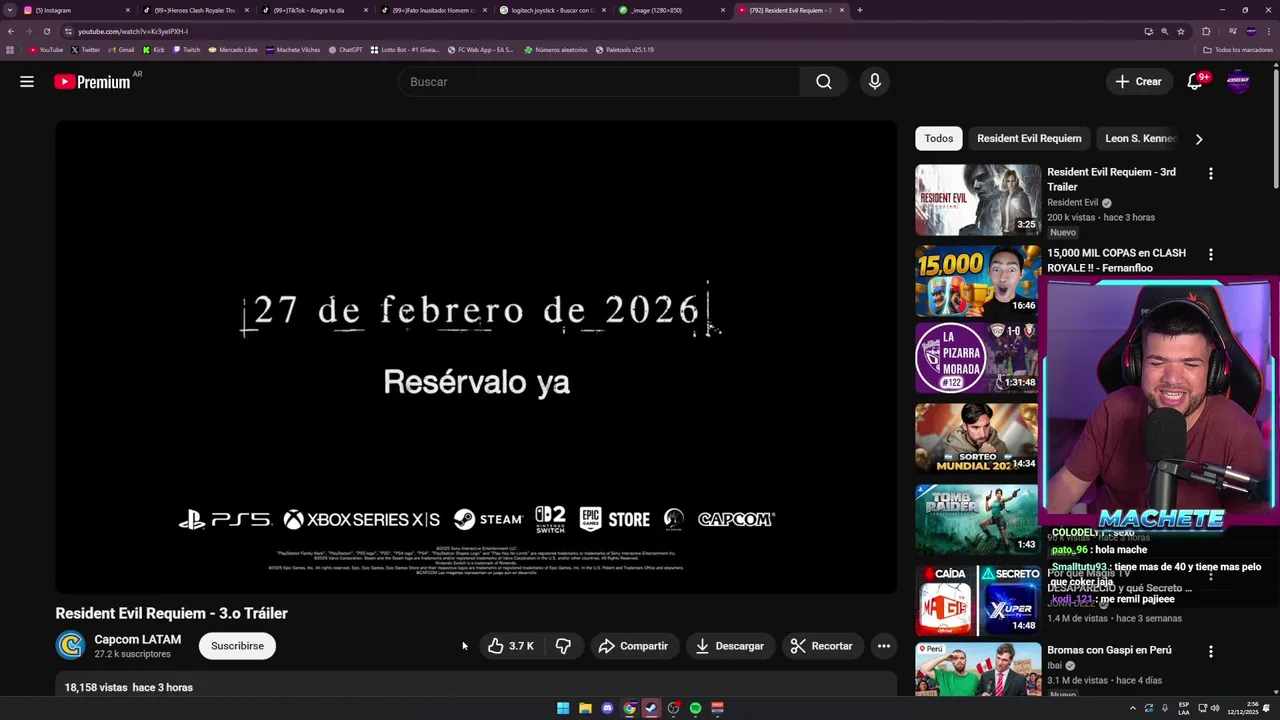1280x720 pixels.
Task: Click the Recortar clip button
Action: pyautogui.click(x=821, y=646)
